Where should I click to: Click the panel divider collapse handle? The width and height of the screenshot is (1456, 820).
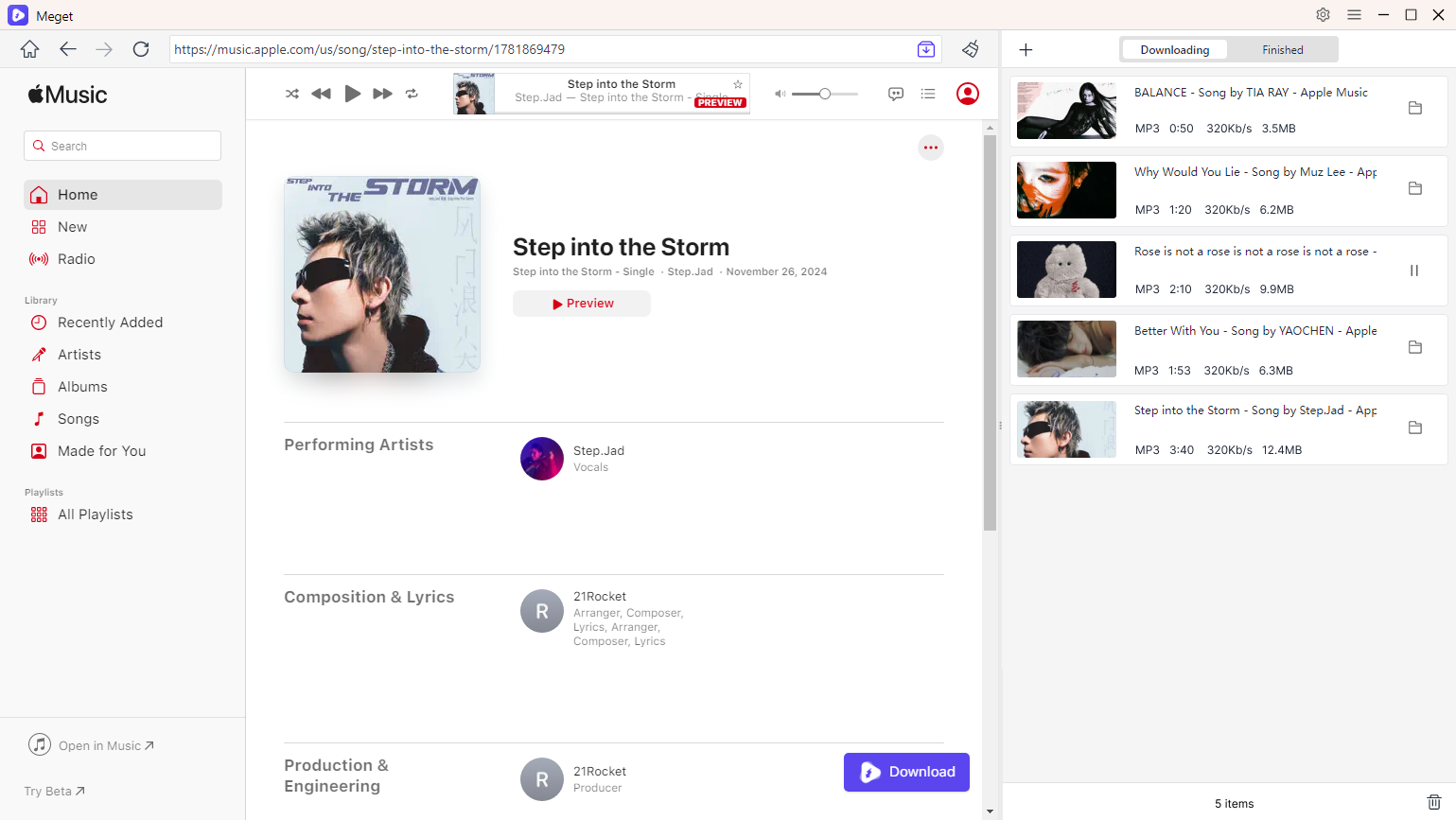pos(1000,426)
